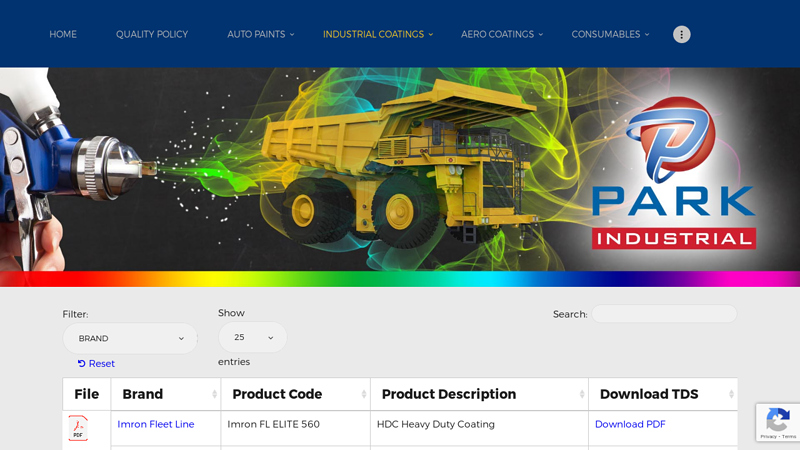Expand the Industrial Coatings menu

pos(378,34)
